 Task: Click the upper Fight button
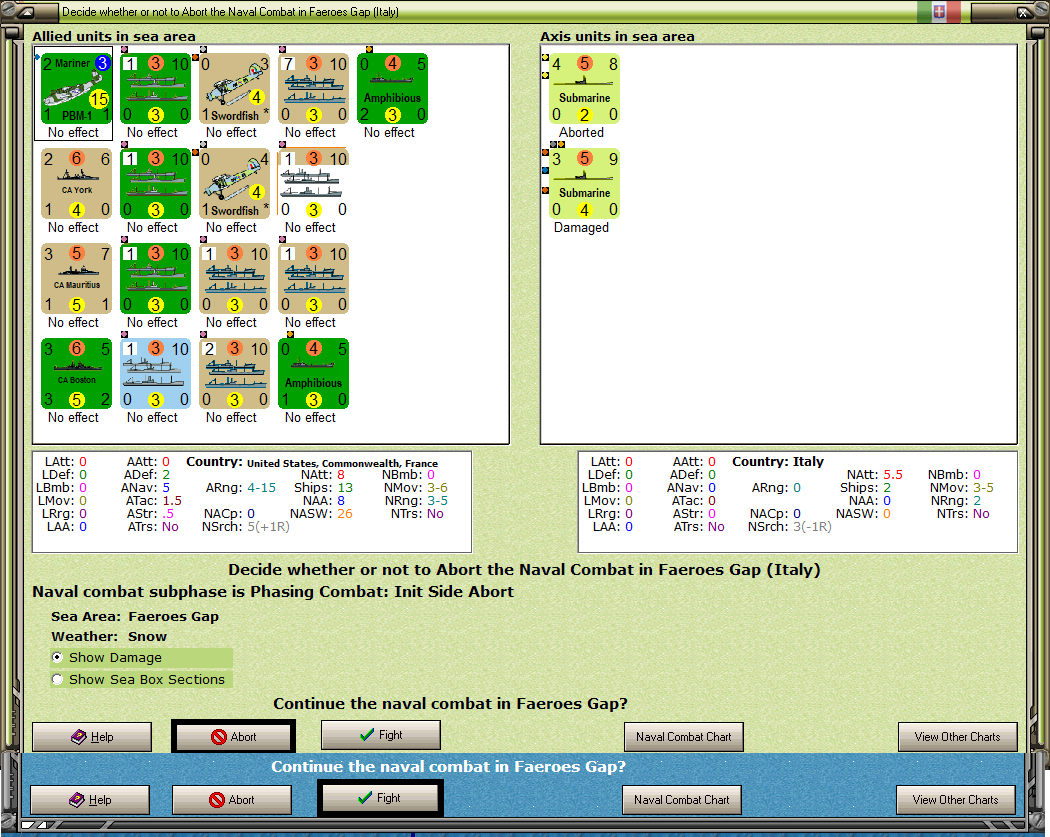[380, 735]
